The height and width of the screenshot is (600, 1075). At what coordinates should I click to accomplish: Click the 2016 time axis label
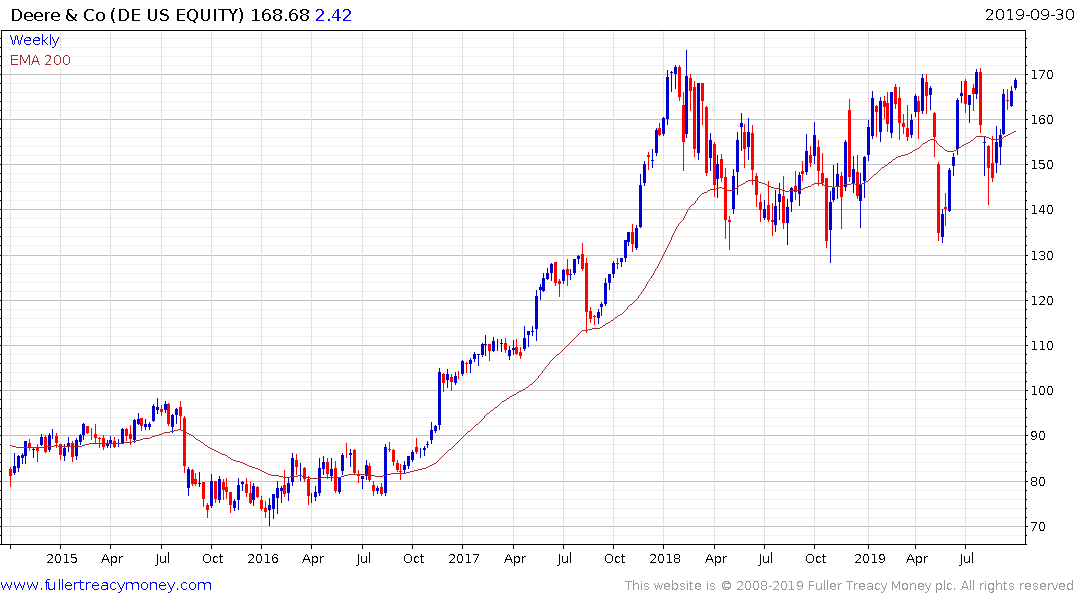[x=263, y=558]
